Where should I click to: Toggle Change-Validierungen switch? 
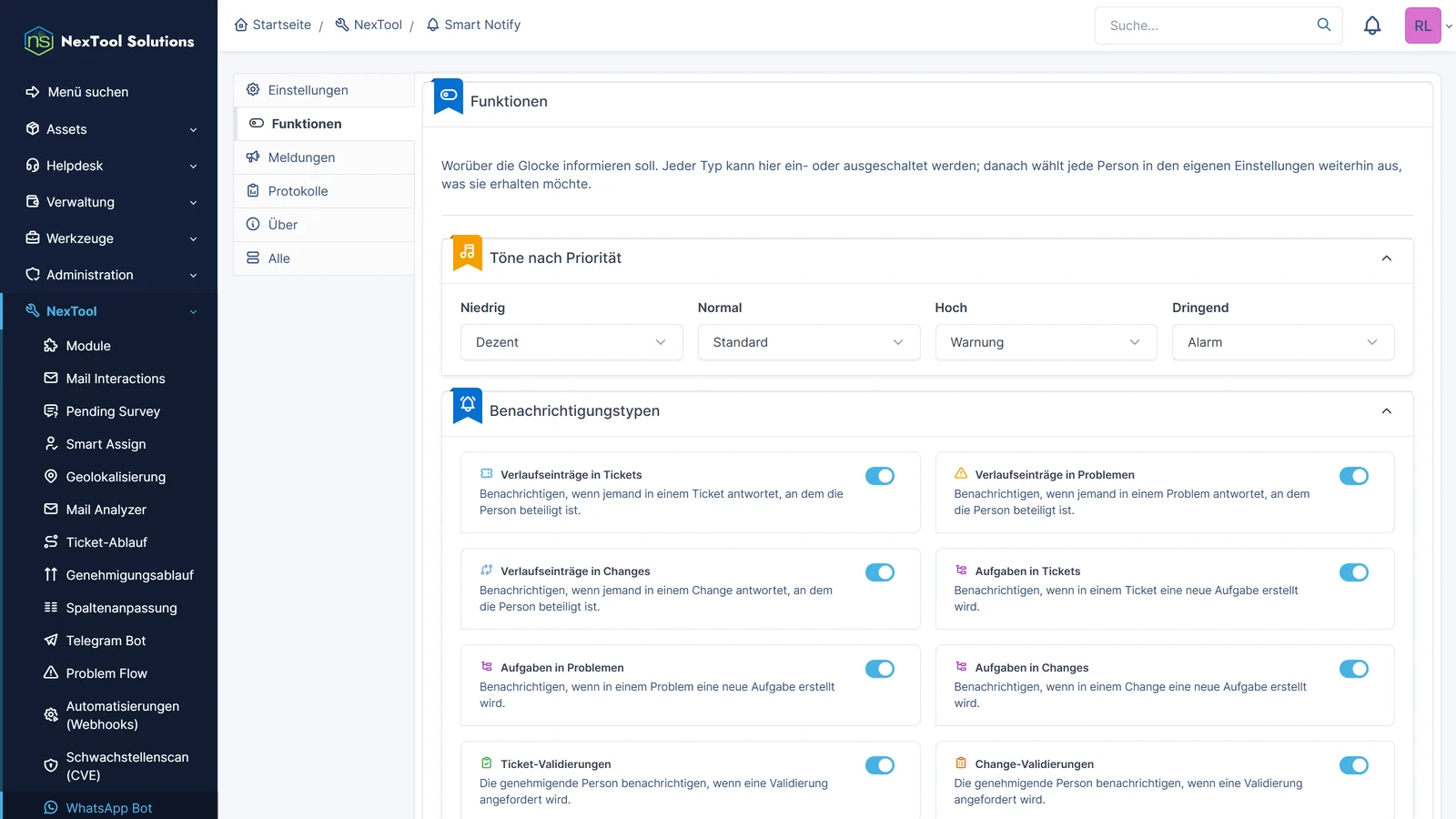pyautogui.click(x=1354, y=765)
